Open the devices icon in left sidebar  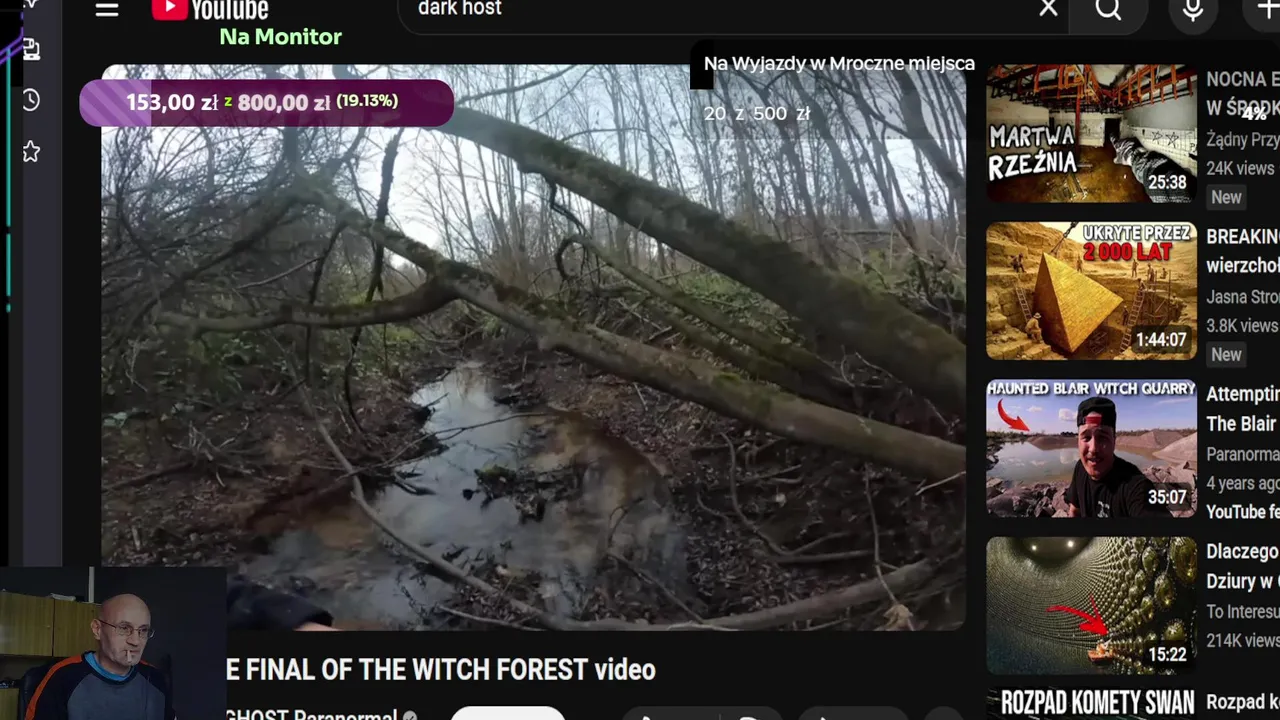tap(31, 49)
